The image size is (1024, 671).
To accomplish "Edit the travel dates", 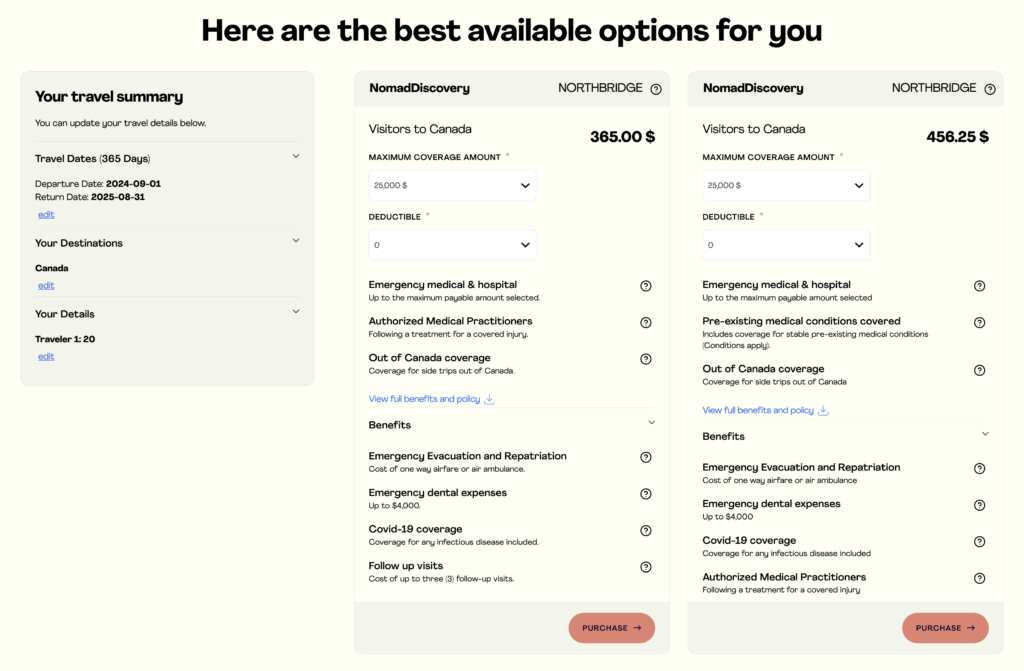I will click(x=46, y=214).
